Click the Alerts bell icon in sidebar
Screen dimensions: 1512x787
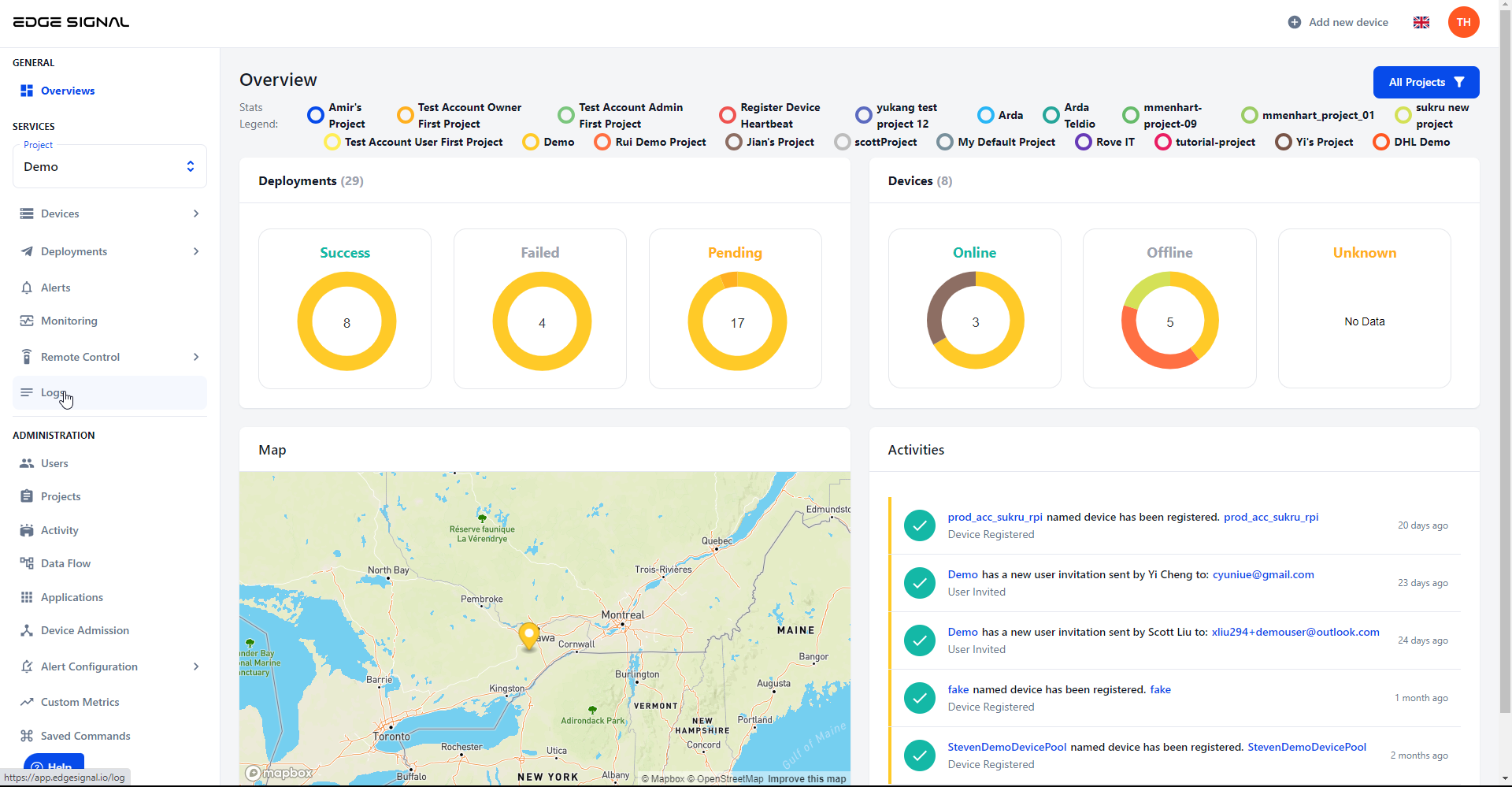(27, 288)
